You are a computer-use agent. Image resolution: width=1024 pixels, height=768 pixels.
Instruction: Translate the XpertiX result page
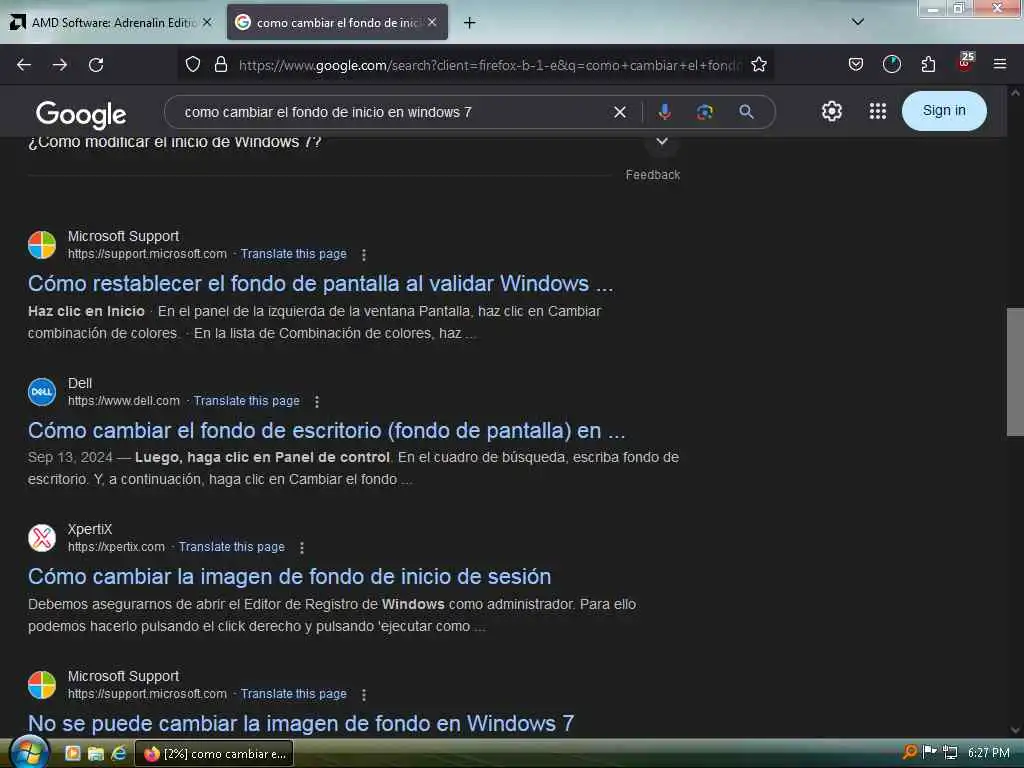coord(232,547)
